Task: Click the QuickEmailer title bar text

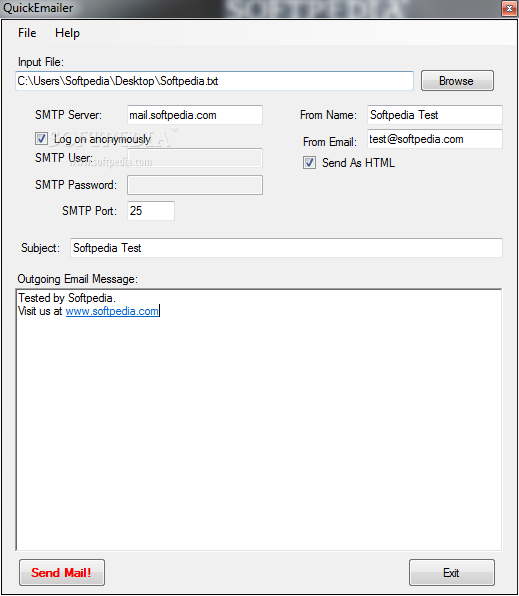Action: (x=38, y=8)
